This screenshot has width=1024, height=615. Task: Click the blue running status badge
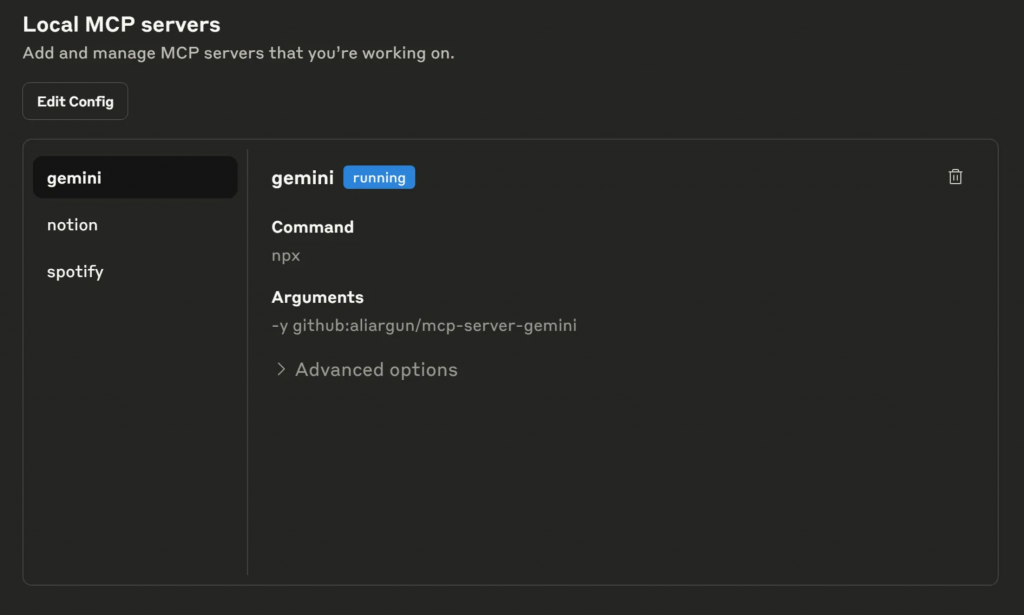pyautogui.click(x=379, y=178)
